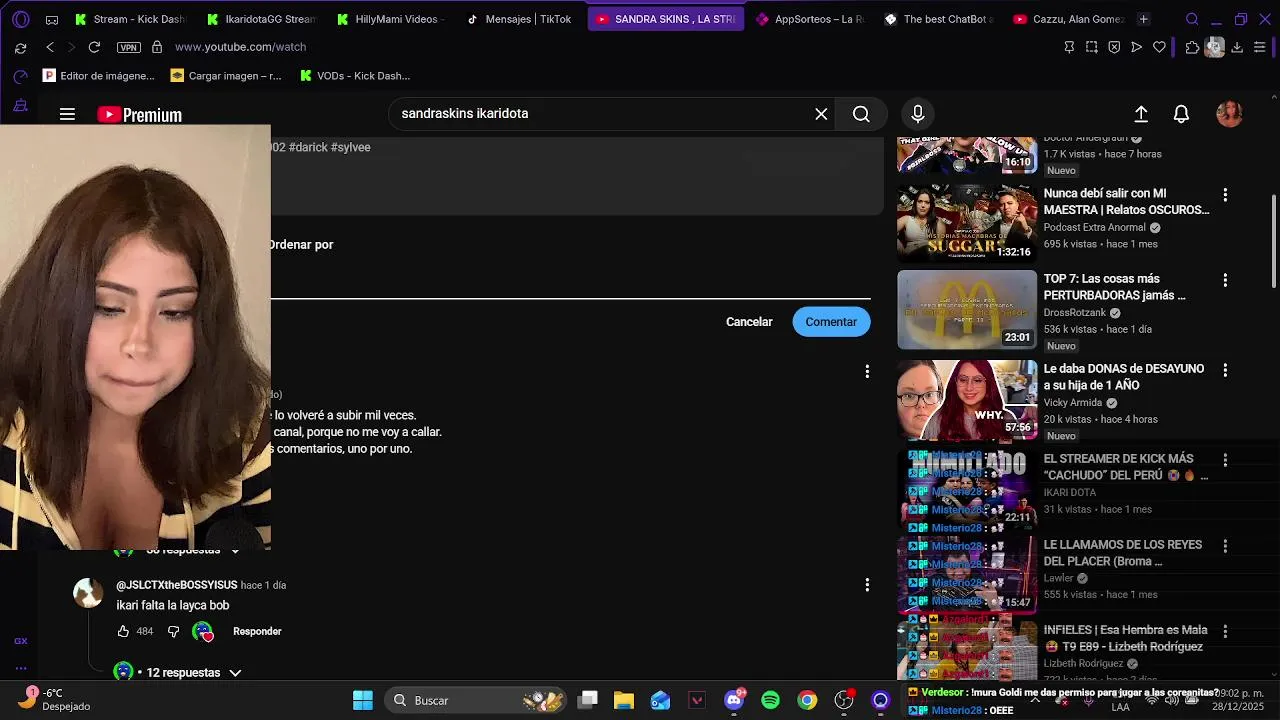Open the 'WHY.' 57:56 video thumbnail
This screenshot has width=1280, height=720.
(x=967, y=399)
